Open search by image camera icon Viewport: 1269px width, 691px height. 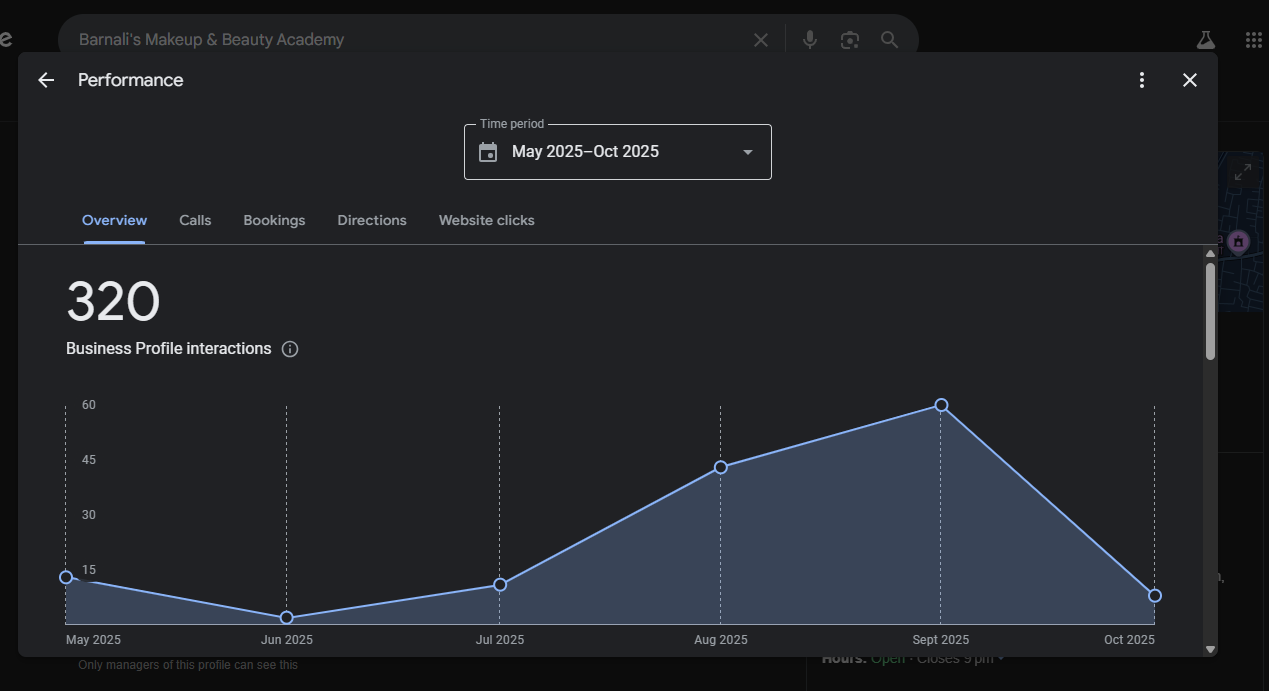tap(850, 40)
